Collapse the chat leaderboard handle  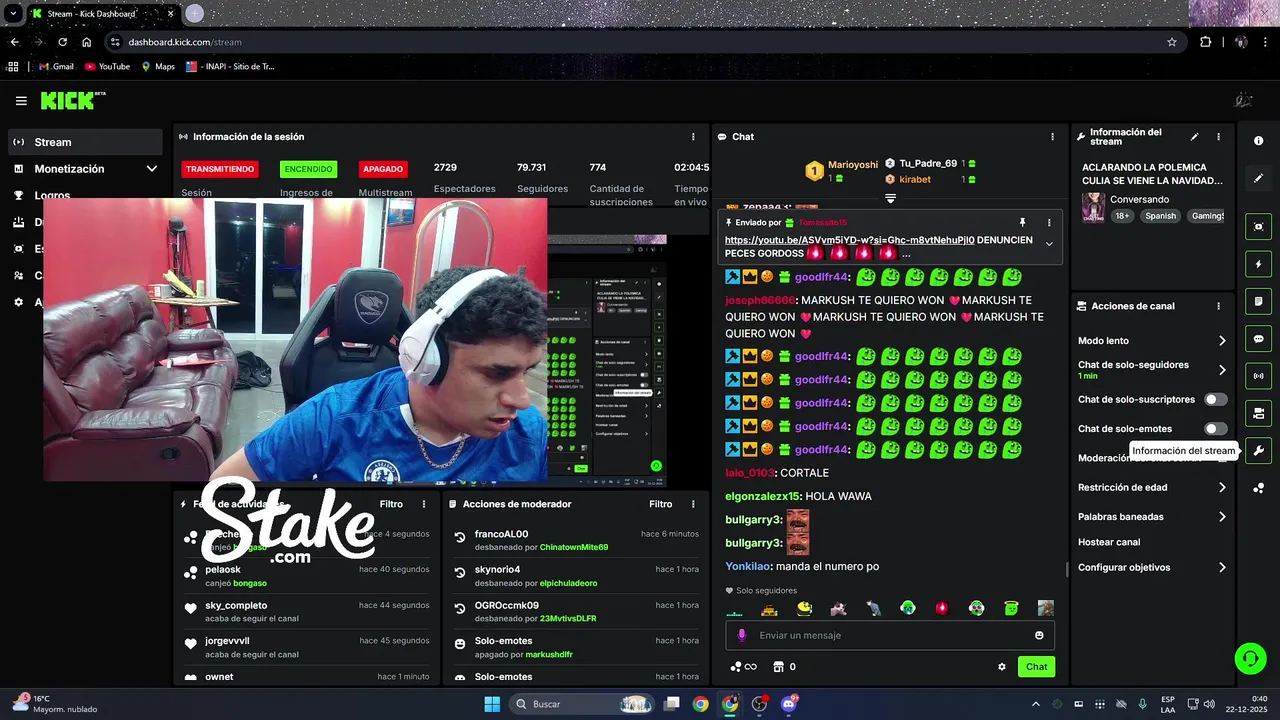pyautogui.click(x=890, y=199)
